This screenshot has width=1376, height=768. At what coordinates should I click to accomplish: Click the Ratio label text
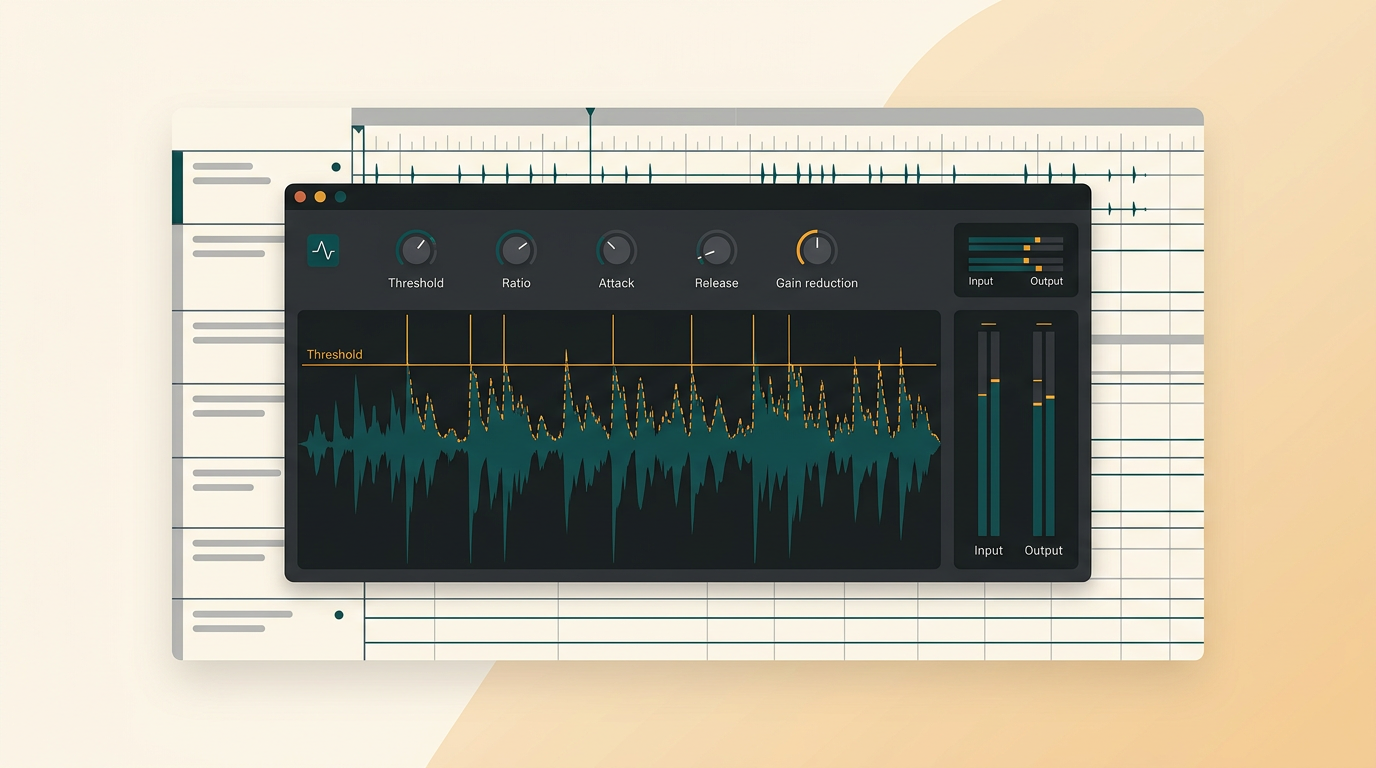516,283
